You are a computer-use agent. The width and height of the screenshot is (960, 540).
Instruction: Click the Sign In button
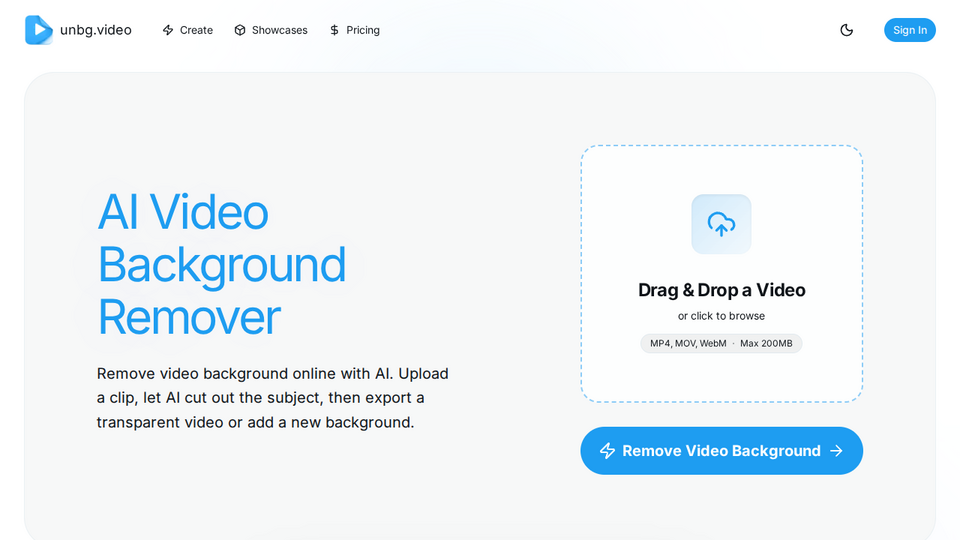tap(910, 30)
